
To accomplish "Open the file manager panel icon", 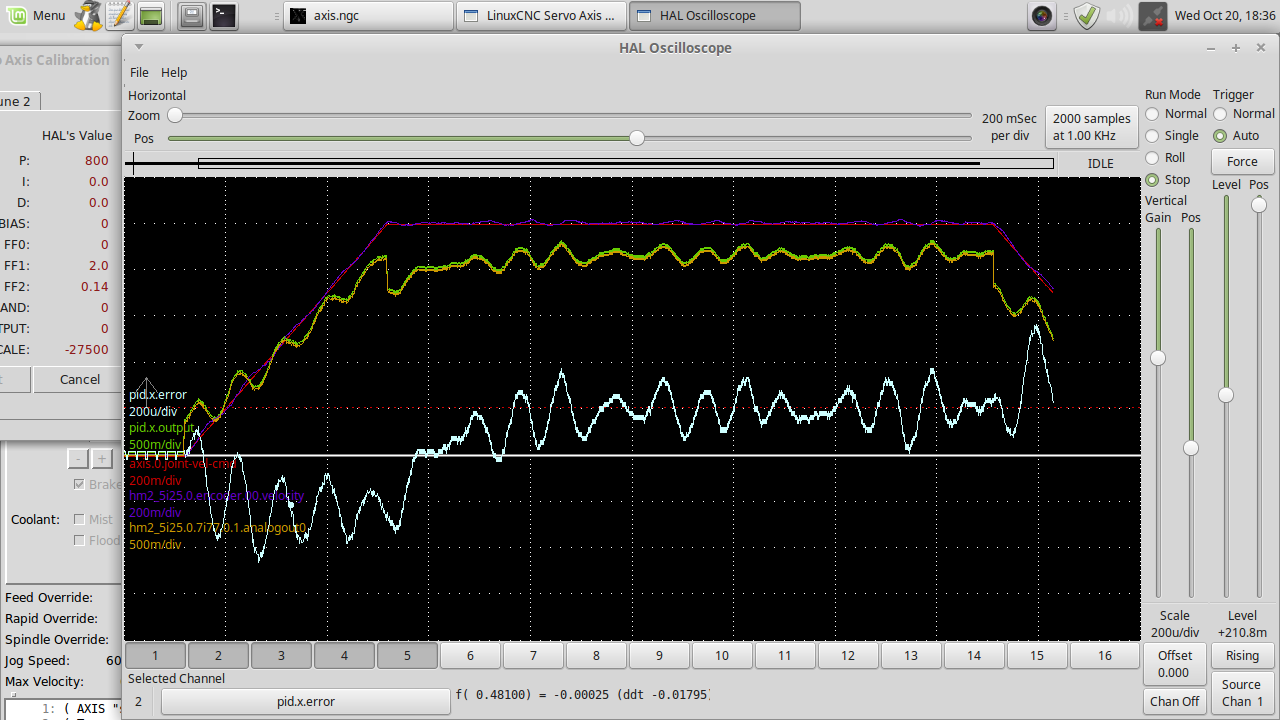I will (193, 15).
